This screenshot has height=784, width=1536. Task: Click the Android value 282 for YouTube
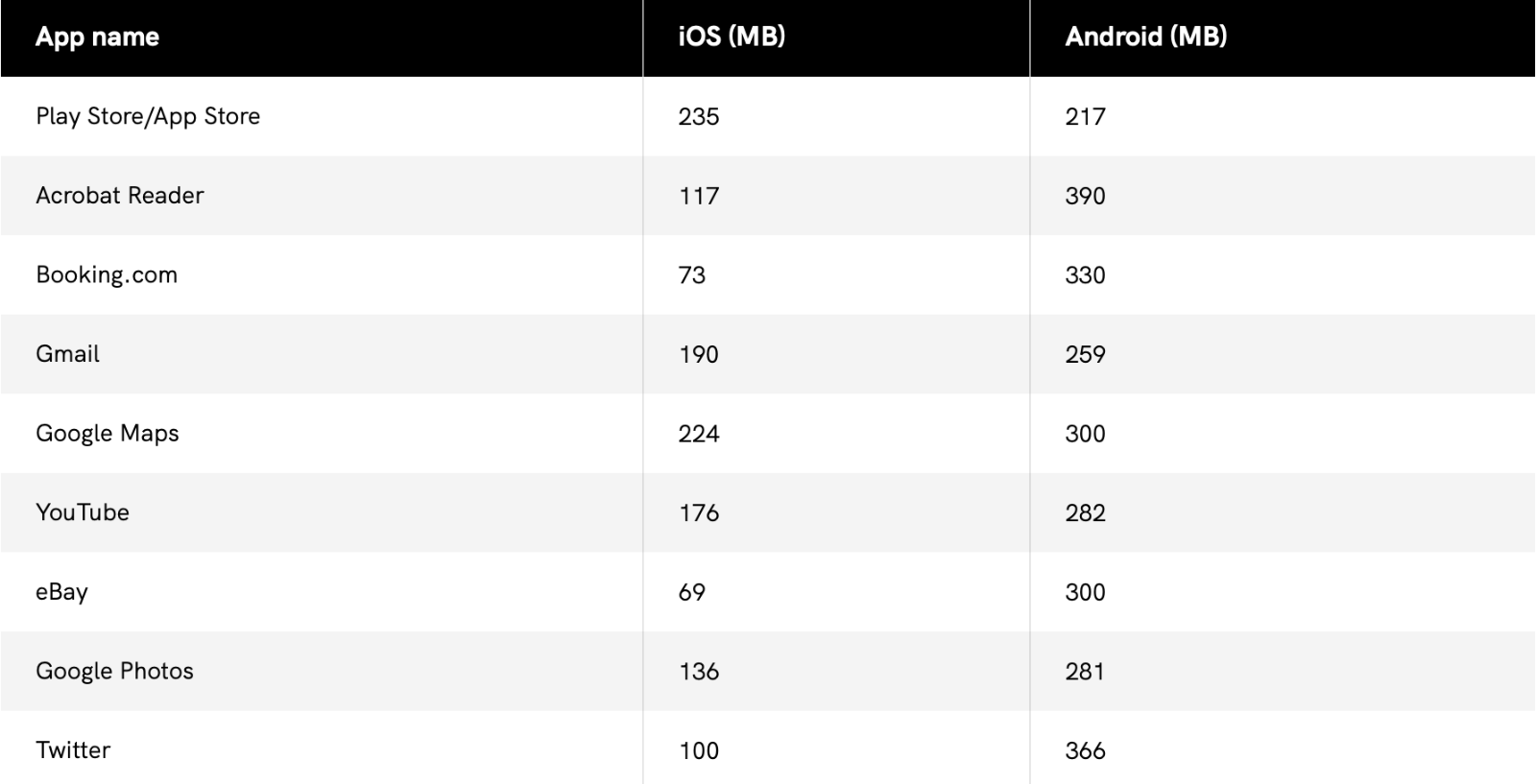[x=1085, y=512]
